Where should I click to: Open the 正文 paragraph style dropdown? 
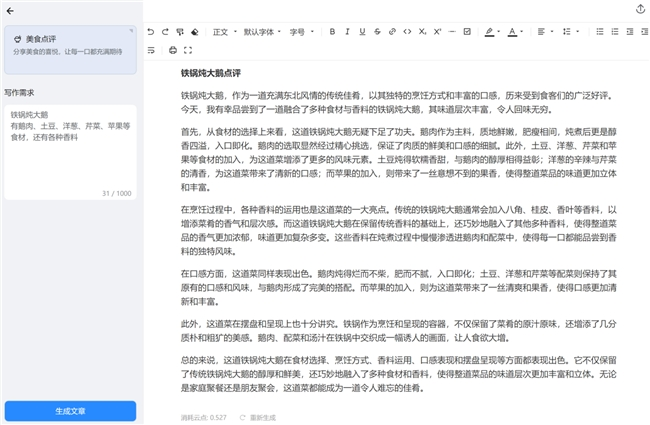click(223, 32)
